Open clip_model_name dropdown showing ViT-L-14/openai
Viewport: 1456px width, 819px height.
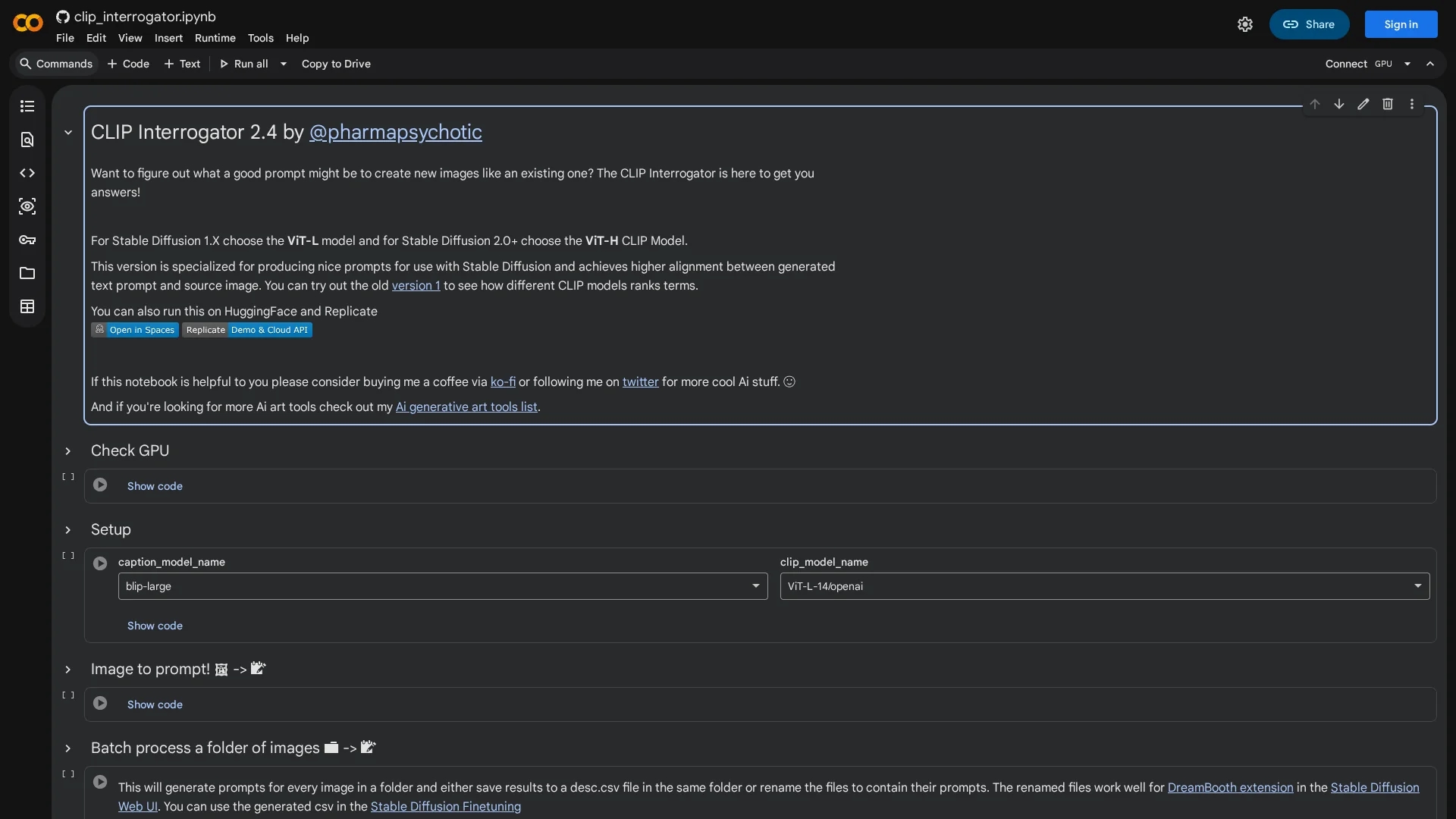[1105, 586]
